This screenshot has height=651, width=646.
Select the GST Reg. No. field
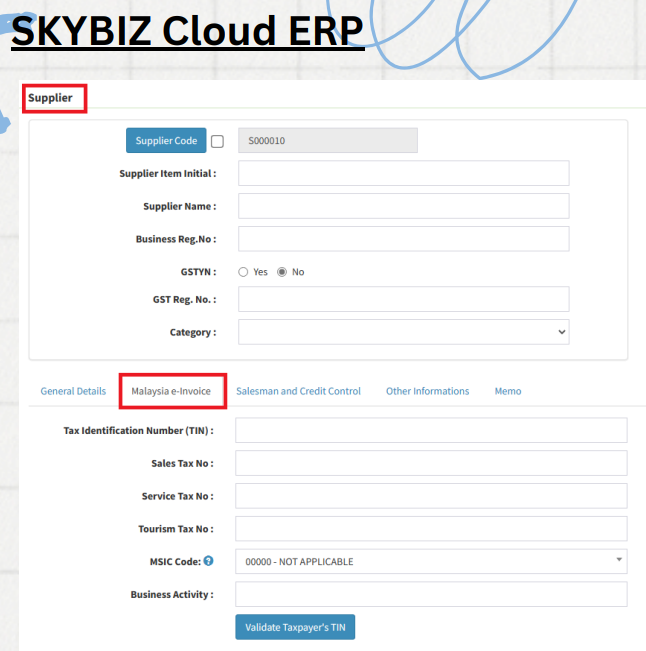click(403, 299)
